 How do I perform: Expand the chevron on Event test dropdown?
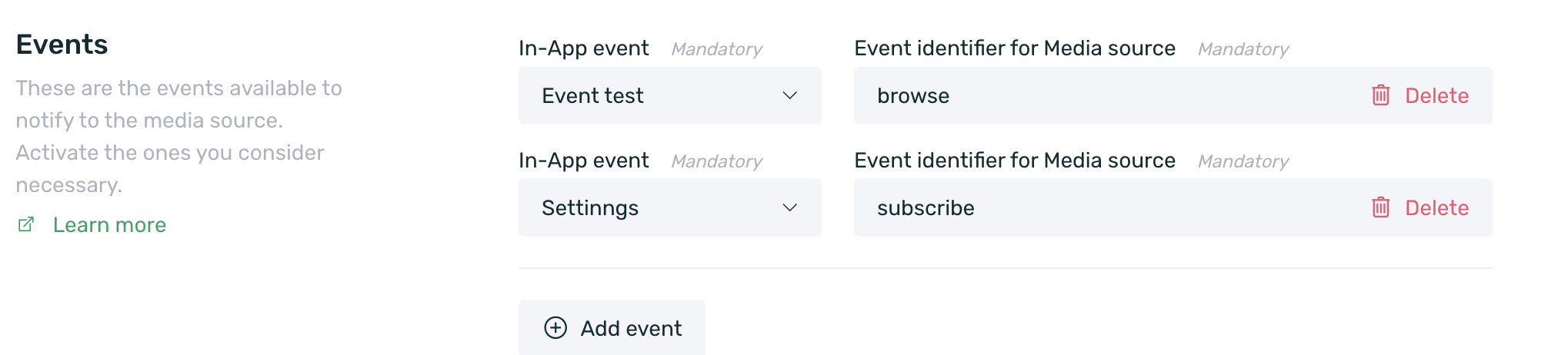789,95
